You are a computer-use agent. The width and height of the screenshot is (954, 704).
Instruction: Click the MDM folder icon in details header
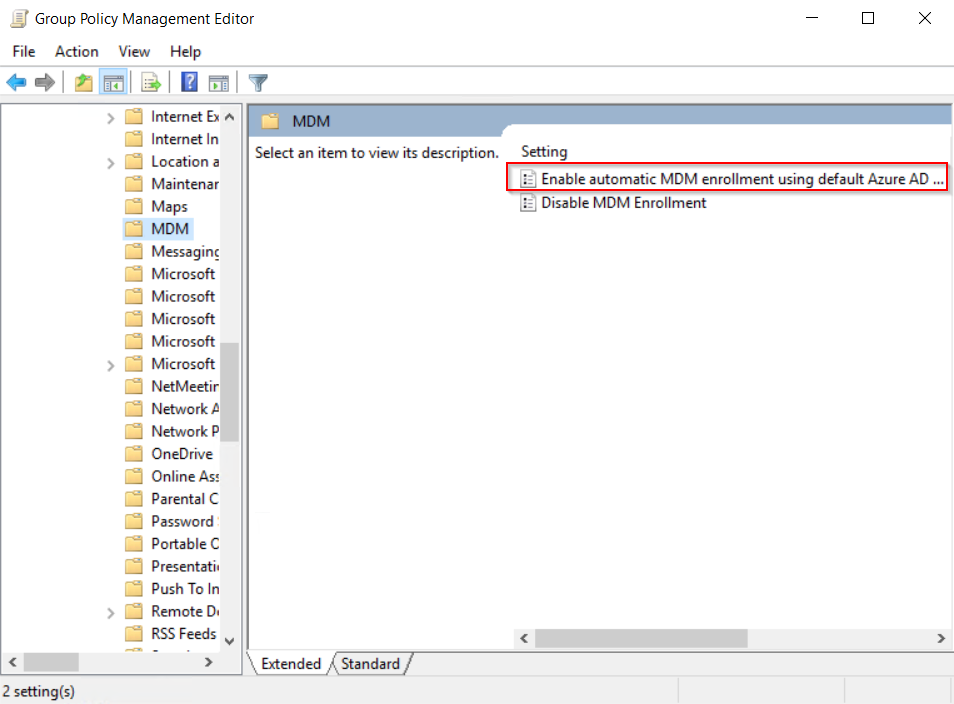click(270, 122)
